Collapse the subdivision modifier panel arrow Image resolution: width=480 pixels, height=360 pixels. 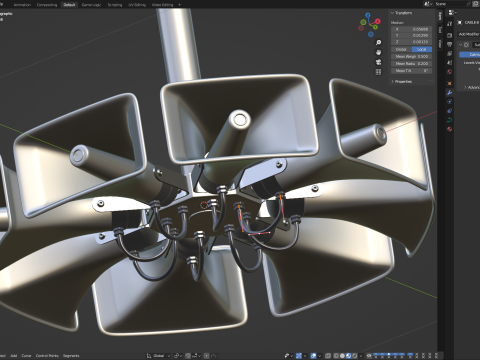461,45
